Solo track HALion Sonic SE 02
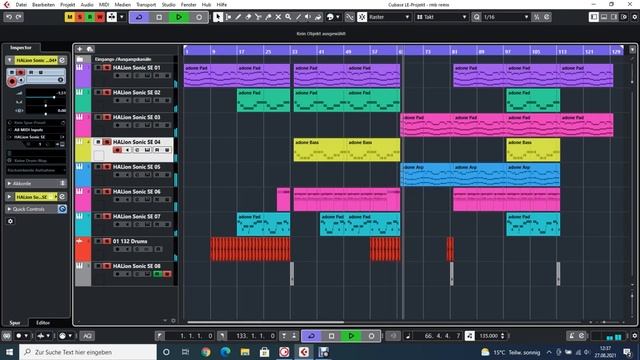Screen dimensions: 640x360 coord(107,92)
